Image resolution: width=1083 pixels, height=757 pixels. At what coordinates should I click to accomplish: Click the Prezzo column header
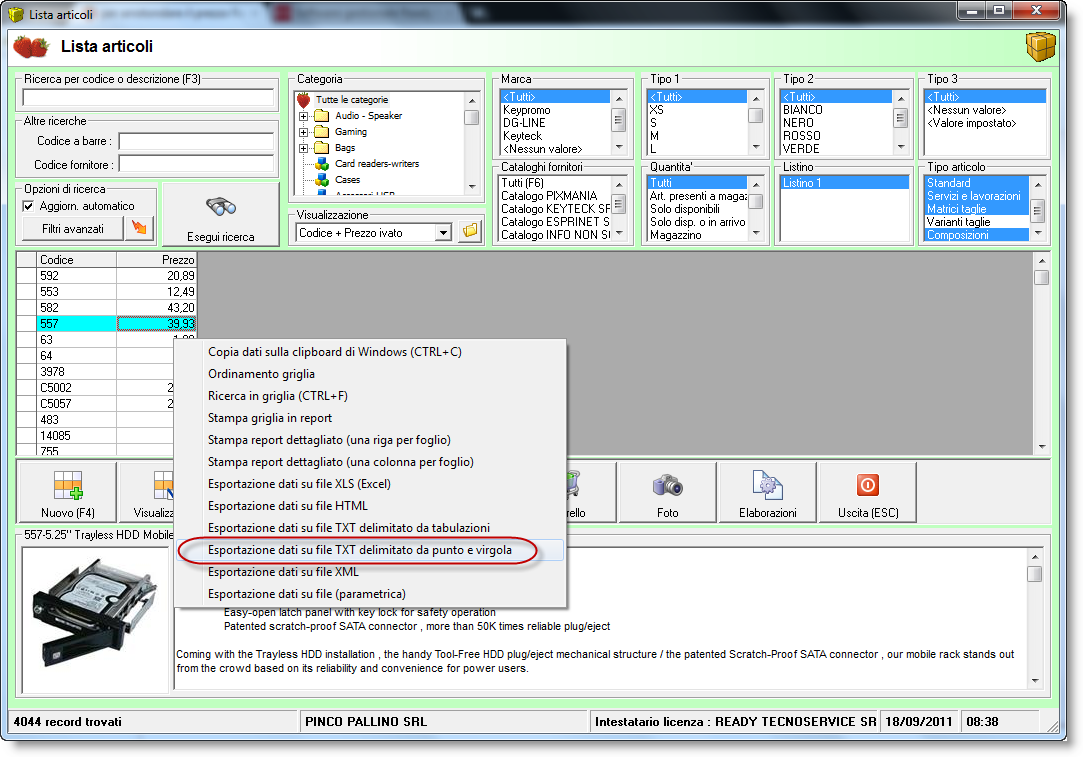coord(157,260)
